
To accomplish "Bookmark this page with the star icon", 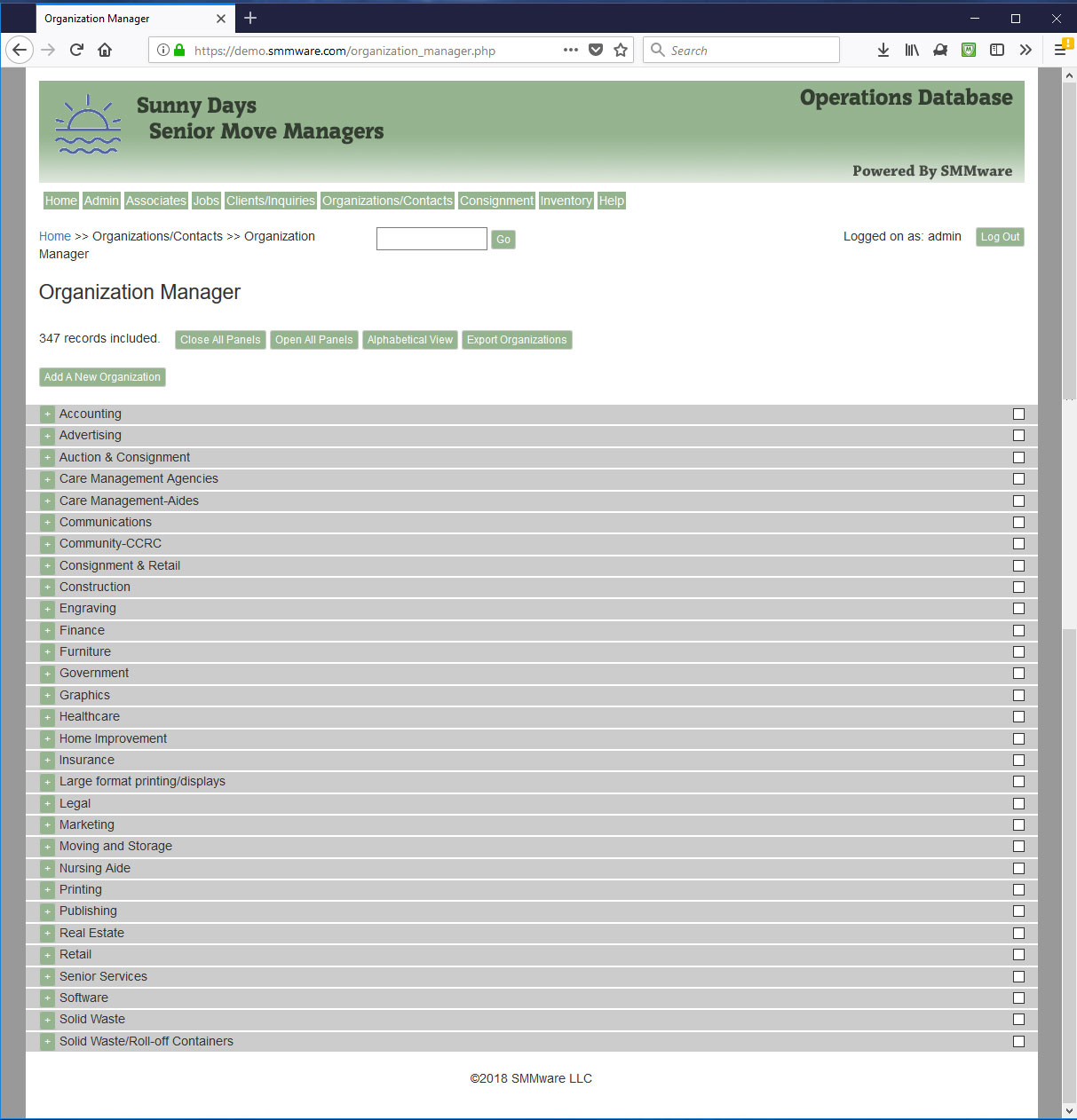I will tap(621, 50).
